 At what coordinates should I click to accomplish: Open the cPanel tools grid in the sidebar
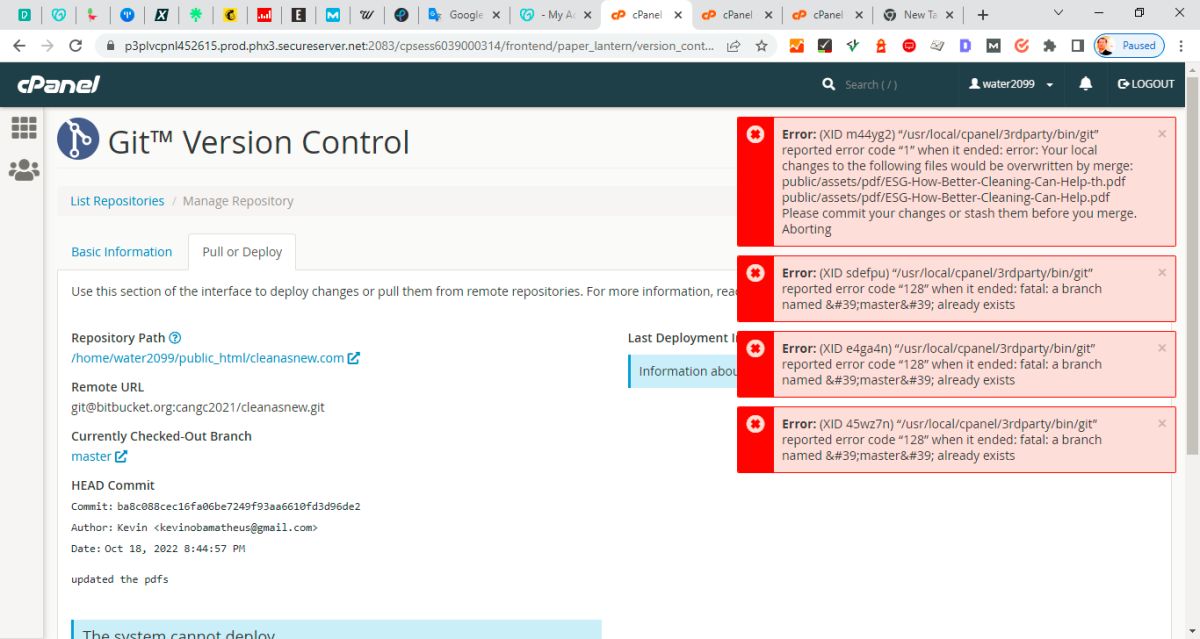24,127
